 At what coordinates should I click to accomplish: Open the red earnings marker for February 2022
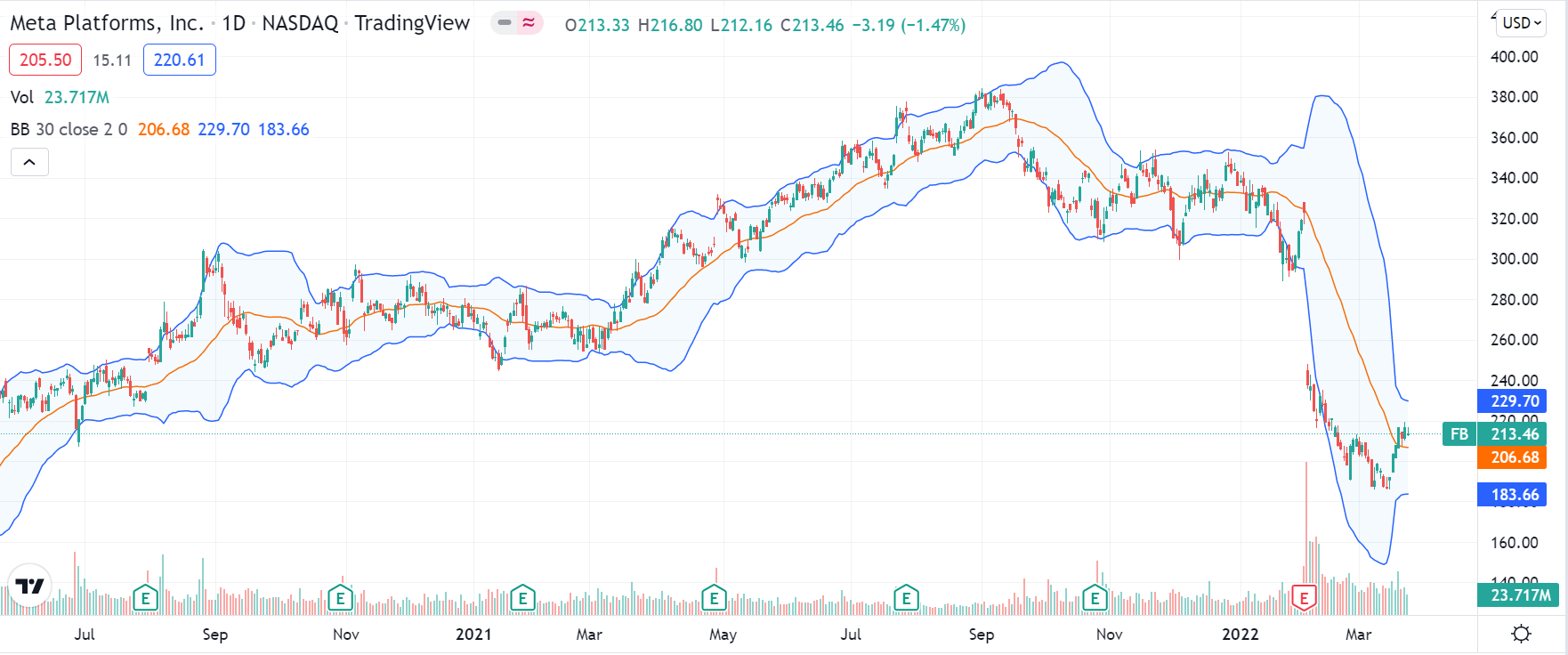tap(1304, 598)
